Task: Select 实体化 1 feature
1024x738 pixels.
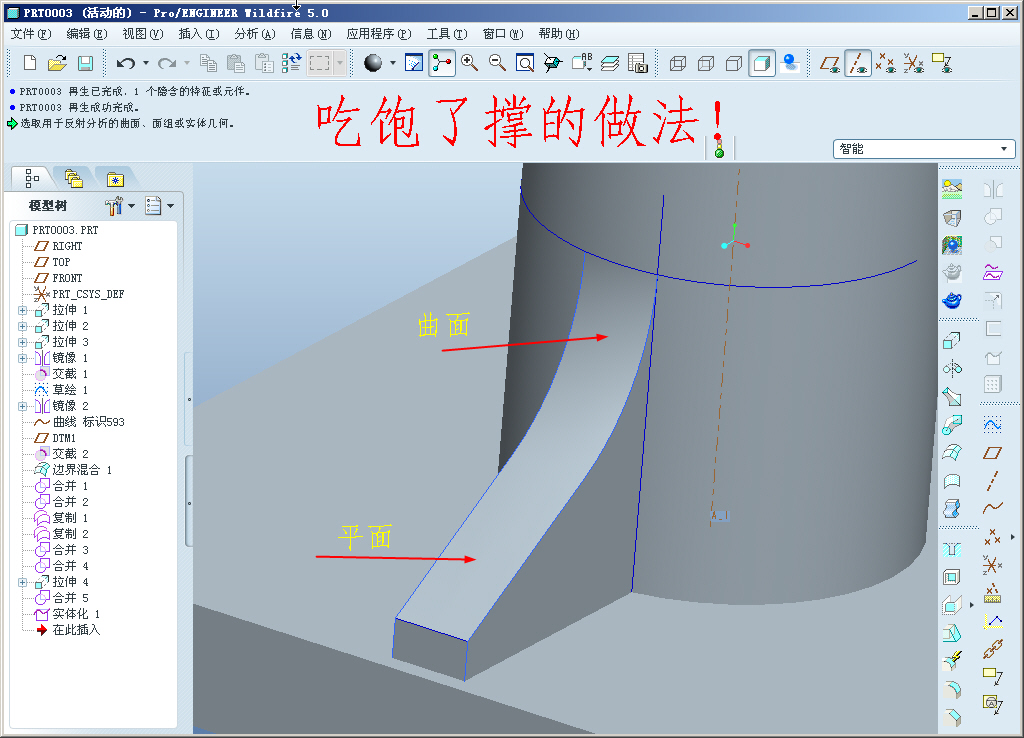Action: pos(68,614)
